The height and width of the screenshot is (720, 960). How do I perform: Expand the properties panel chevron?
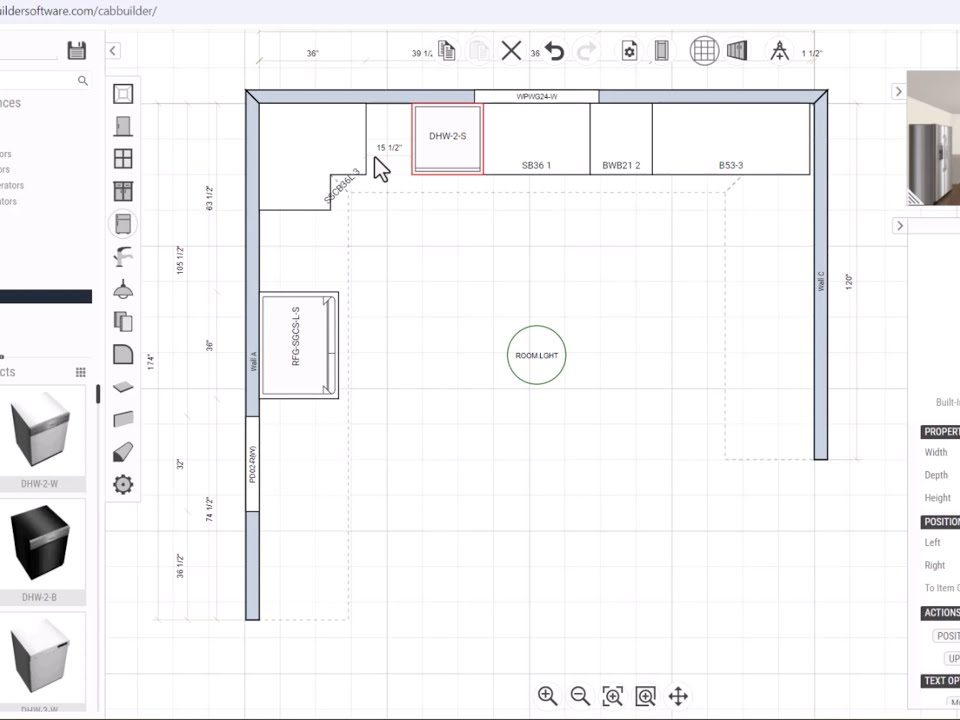tap(898, 226)
